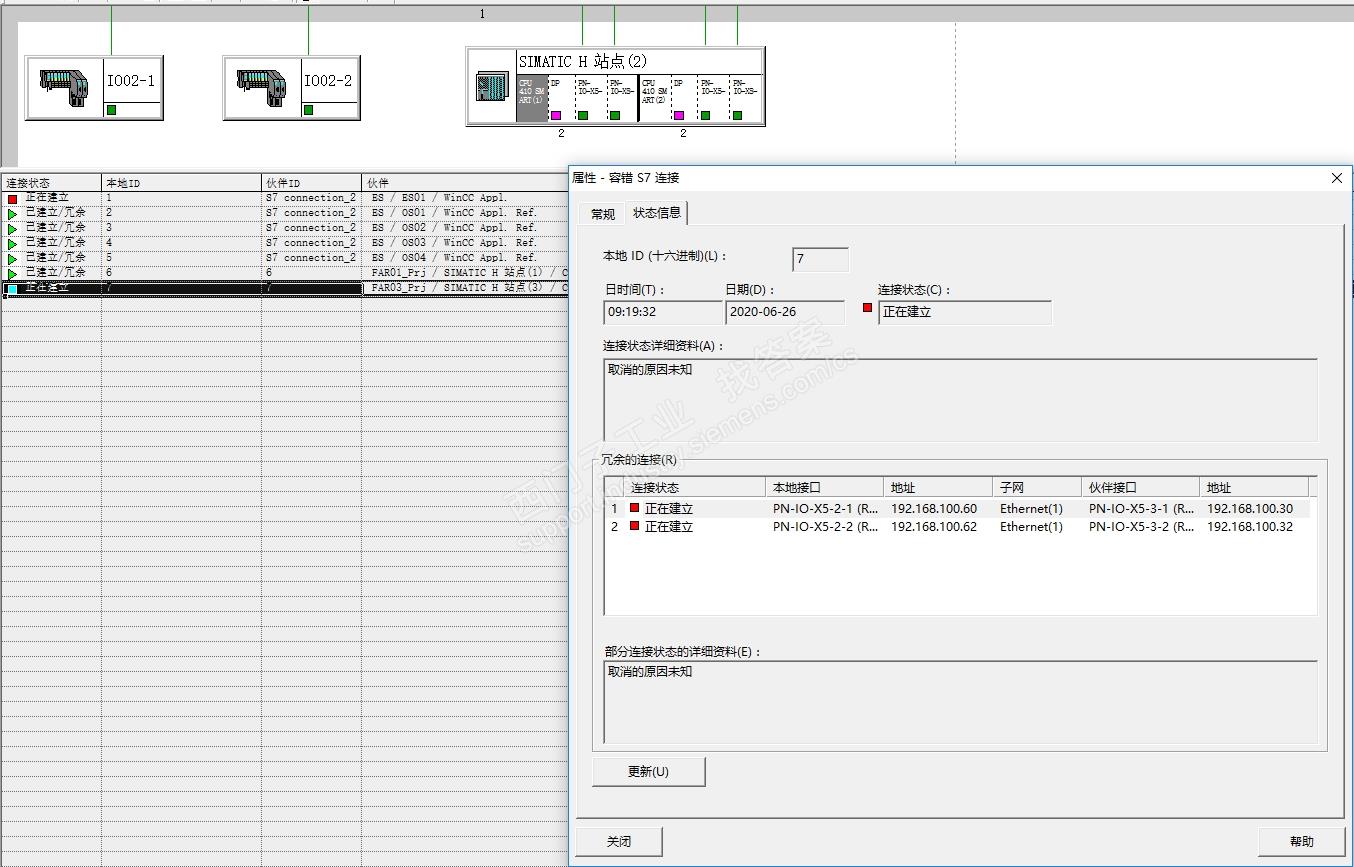Click the 帮助 button
This screenshot has height=867, width=1354.
point(1301,841)
